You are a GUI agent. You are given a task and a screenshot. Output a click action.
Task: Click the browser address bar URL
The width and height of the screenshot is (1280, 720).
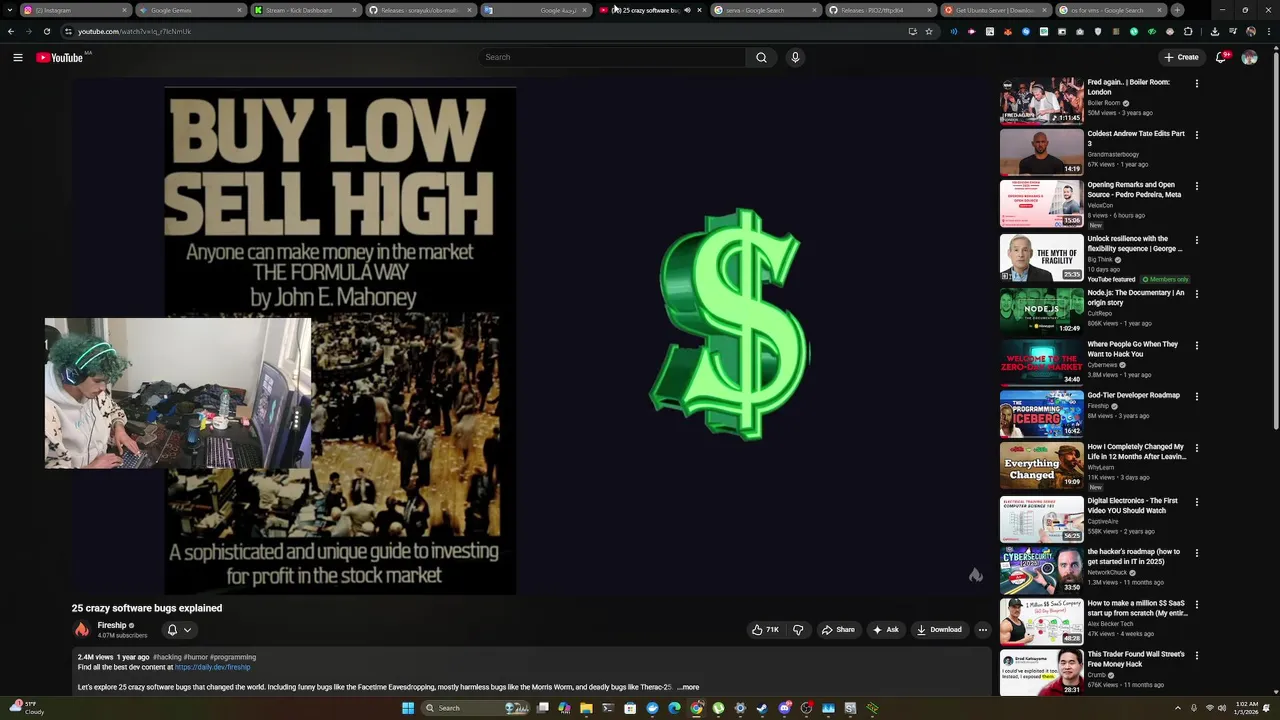134,31
